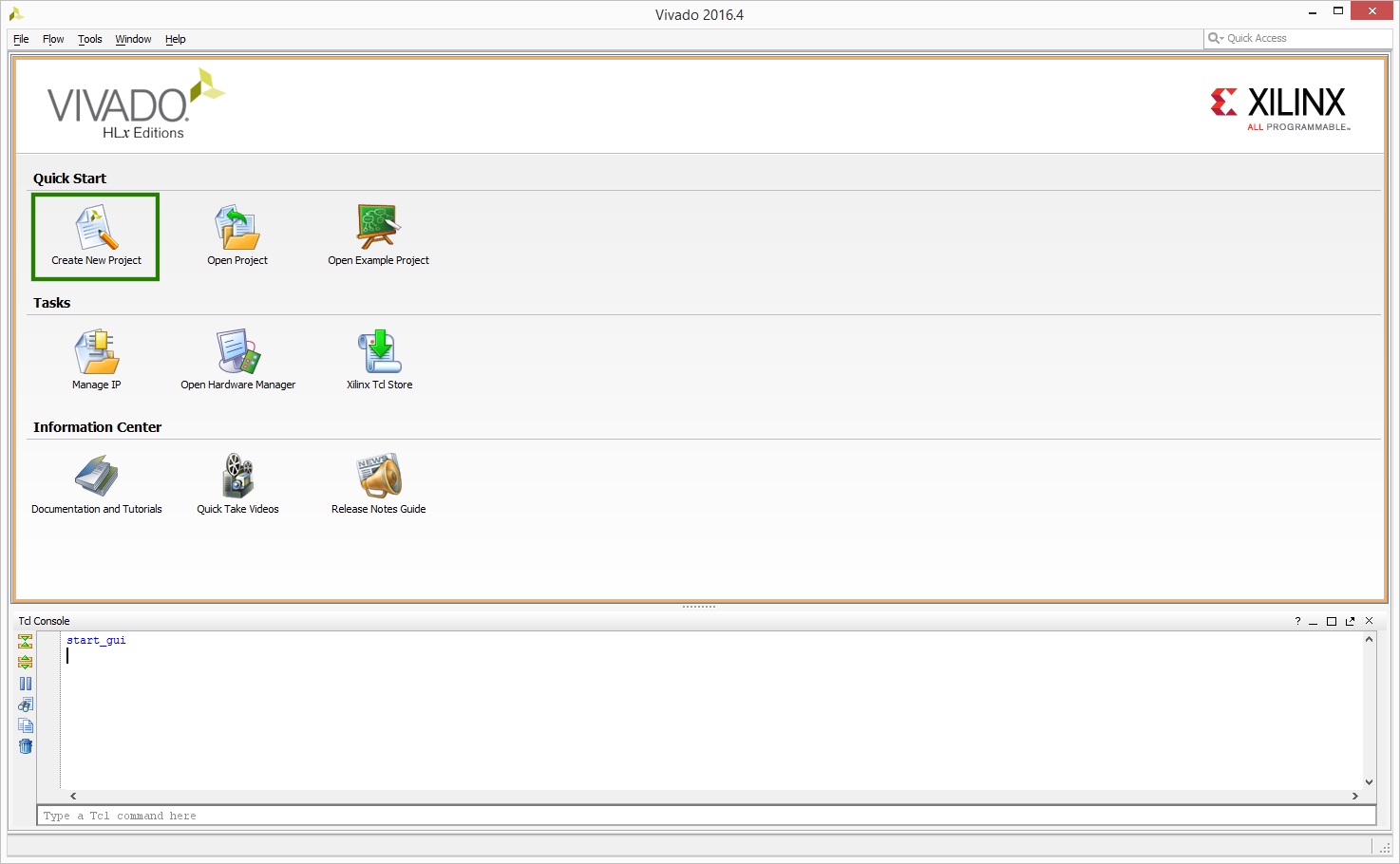Click the Information Center heading

[x=97, y=427]
